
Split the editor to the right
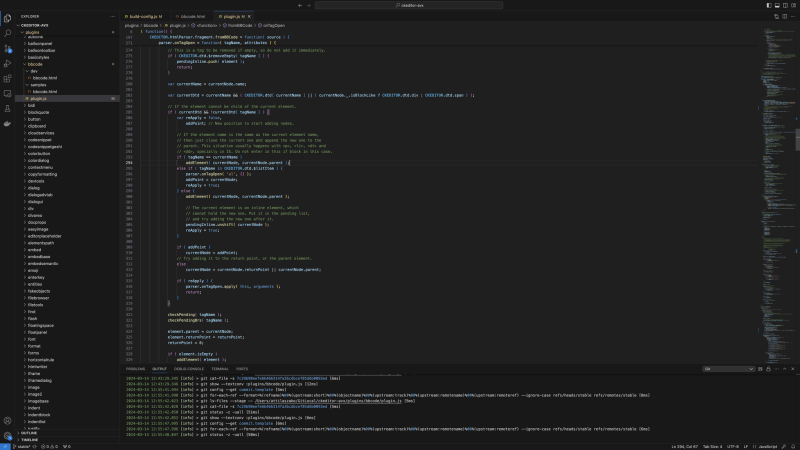point(785,16)
